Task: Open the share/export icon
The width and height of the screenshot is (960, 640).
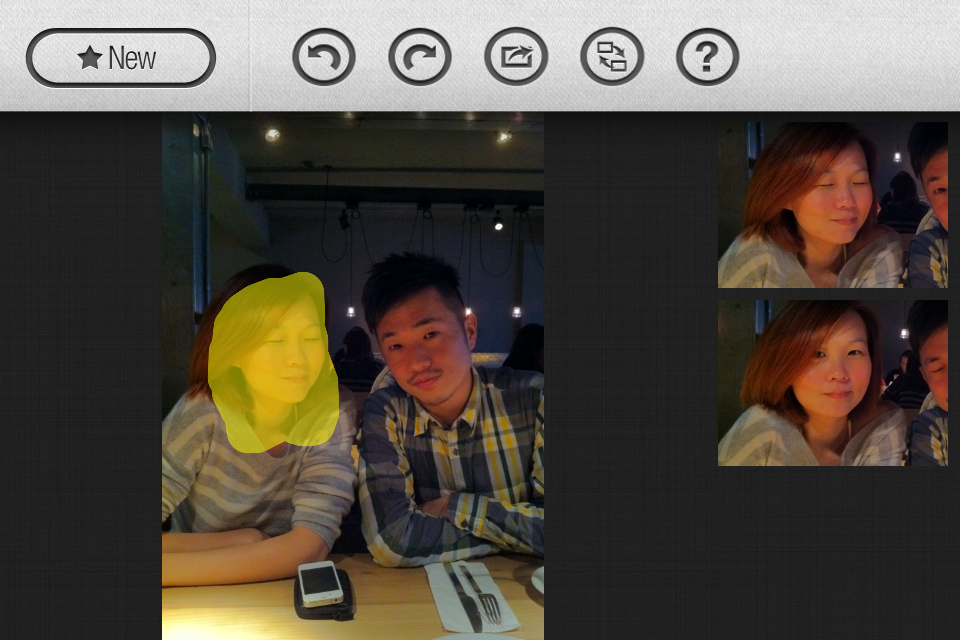Action: tap(516, 57)
